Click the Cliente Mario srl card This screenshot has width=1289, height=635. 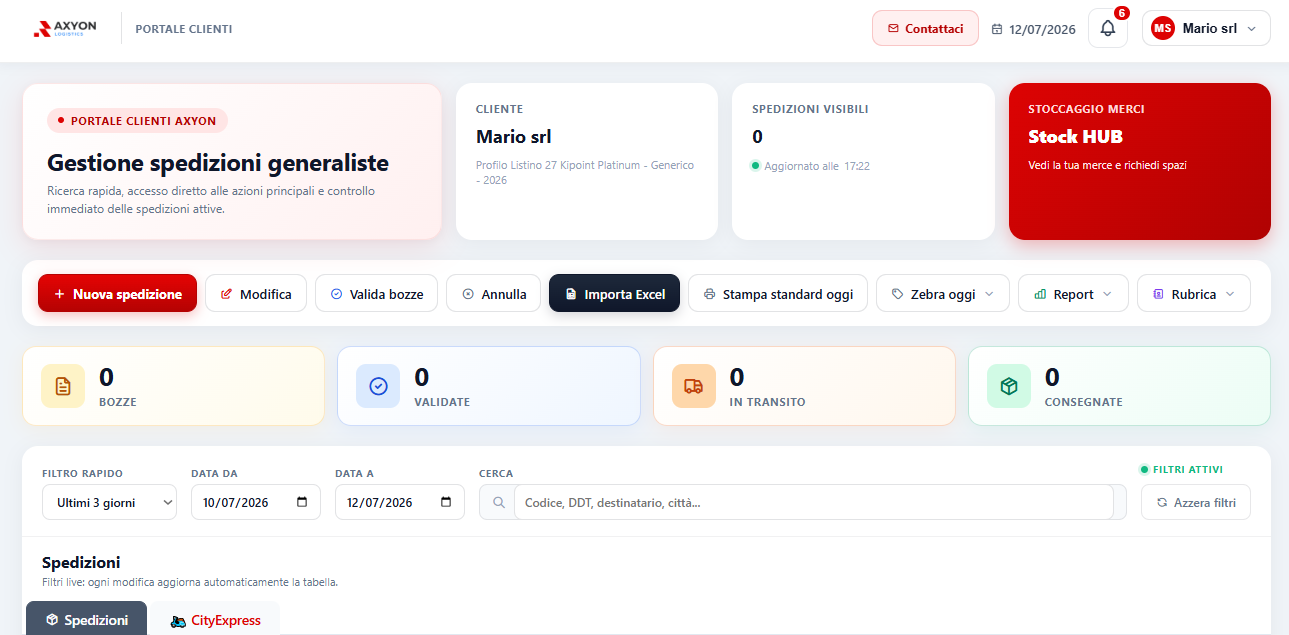[587, 161]
